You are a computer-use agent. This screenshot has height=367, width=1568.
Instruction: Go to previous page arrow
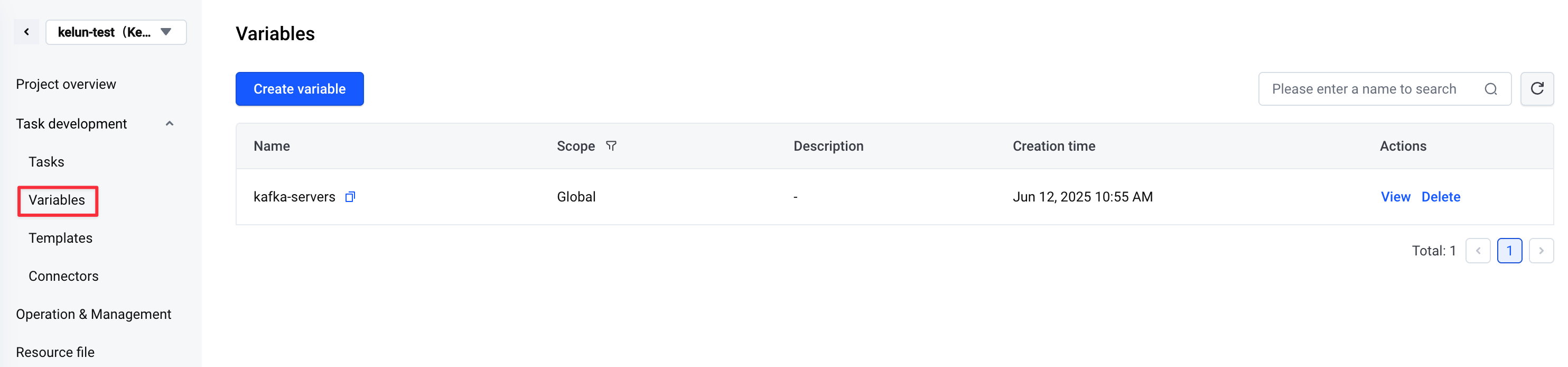[1477, 251]
